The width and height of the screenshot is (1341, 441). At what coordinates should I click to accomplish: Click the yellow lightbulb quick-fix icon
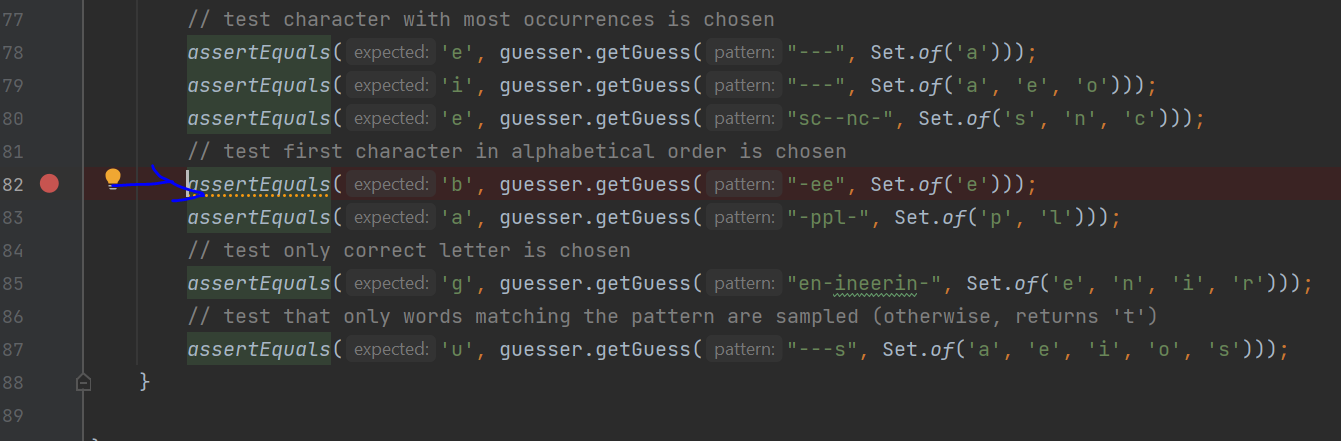[113, 178]
